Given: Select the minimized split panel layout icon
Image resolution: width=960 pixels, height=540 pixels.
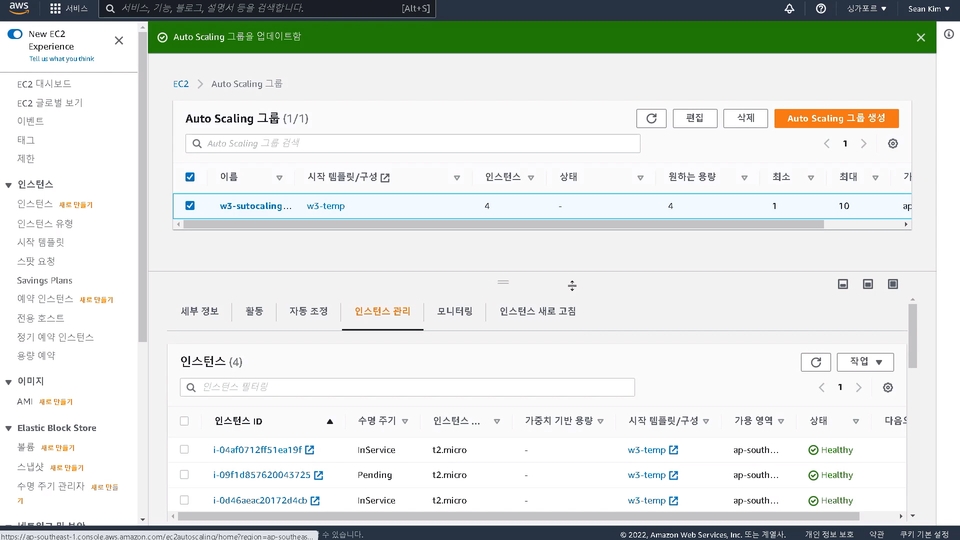Looking at the screenshot, I should [x=843, y=284].
